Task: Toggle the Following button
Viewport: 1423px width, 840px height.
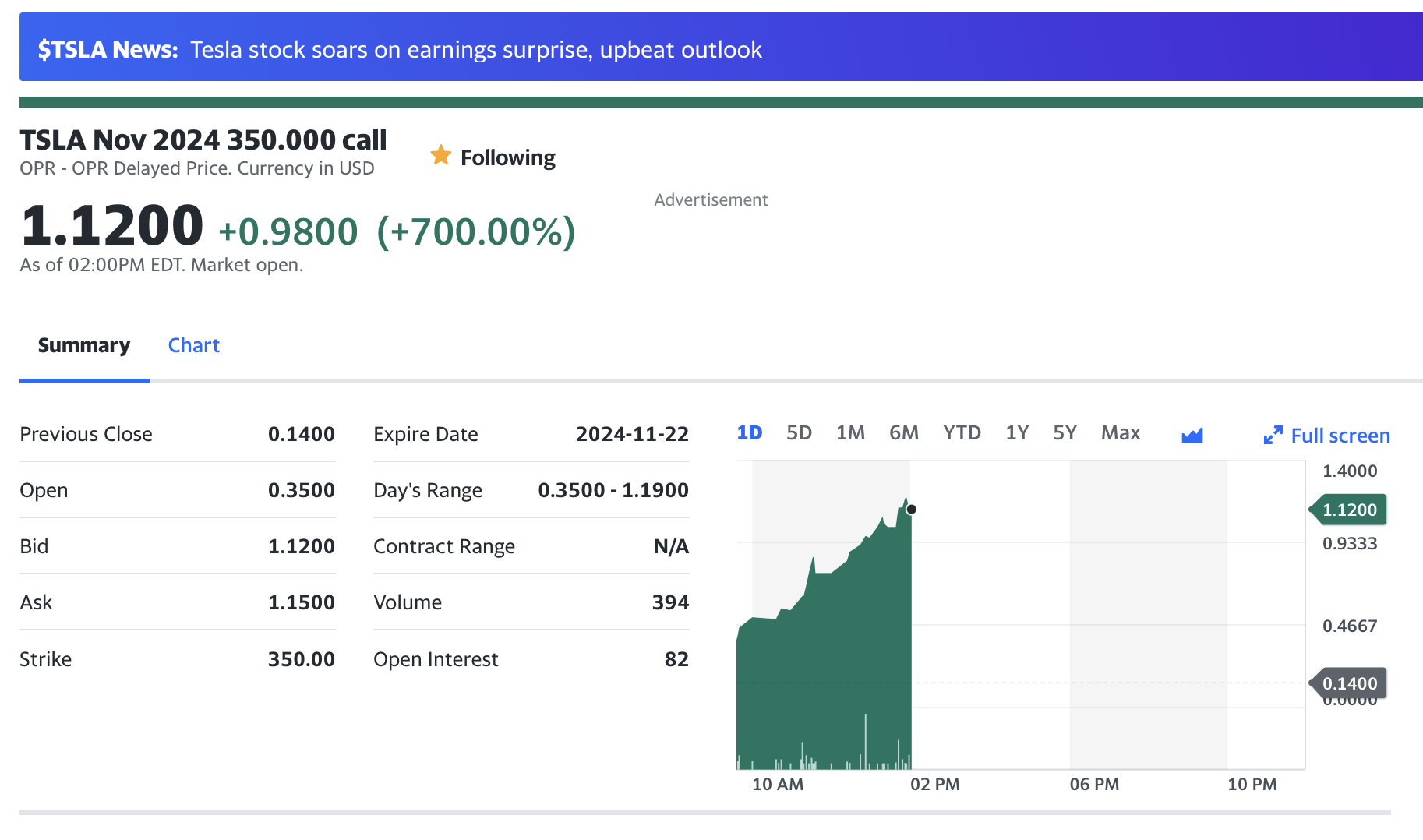Action: 493,157
